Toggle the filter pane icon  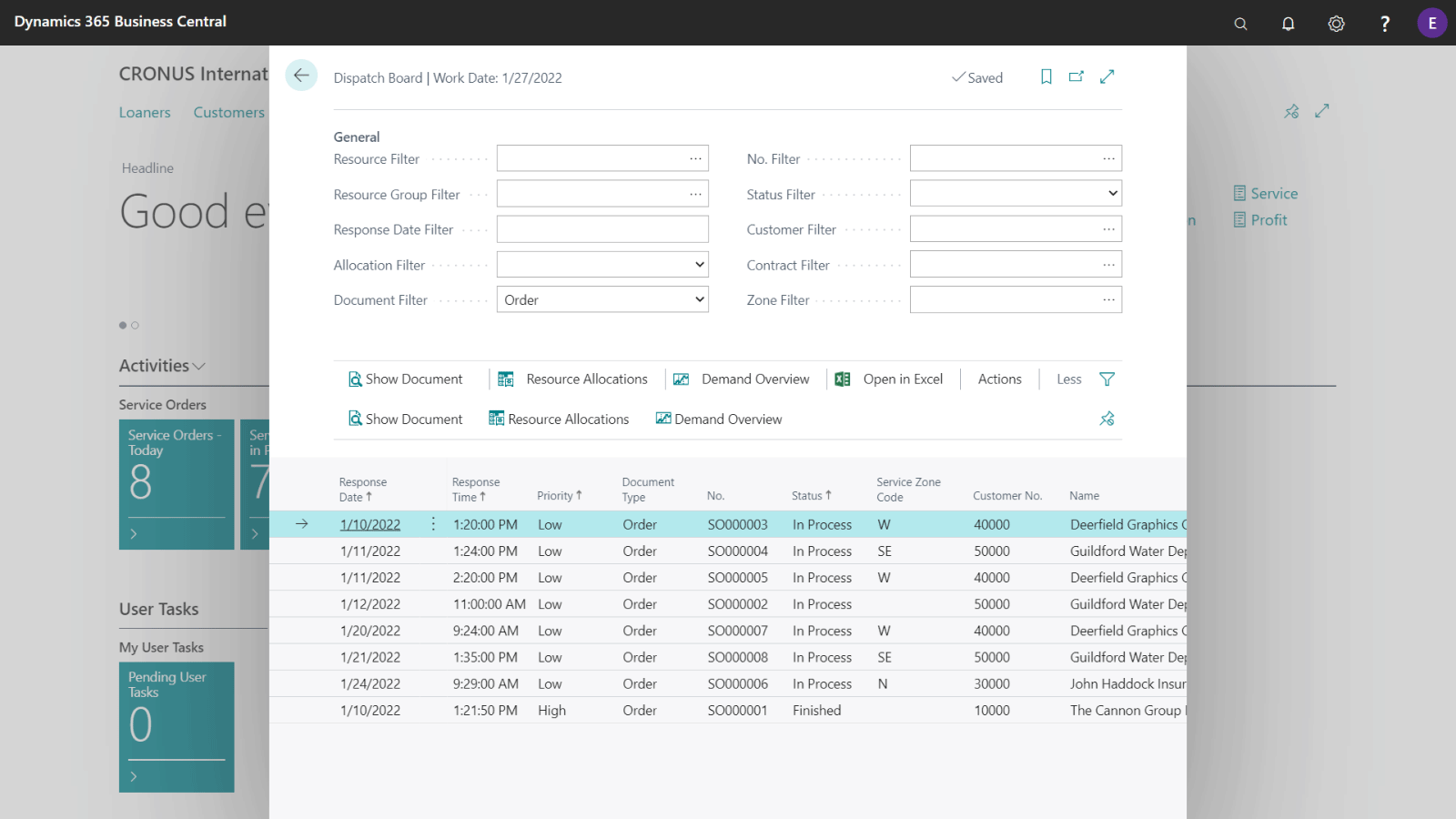(1107, 379)
